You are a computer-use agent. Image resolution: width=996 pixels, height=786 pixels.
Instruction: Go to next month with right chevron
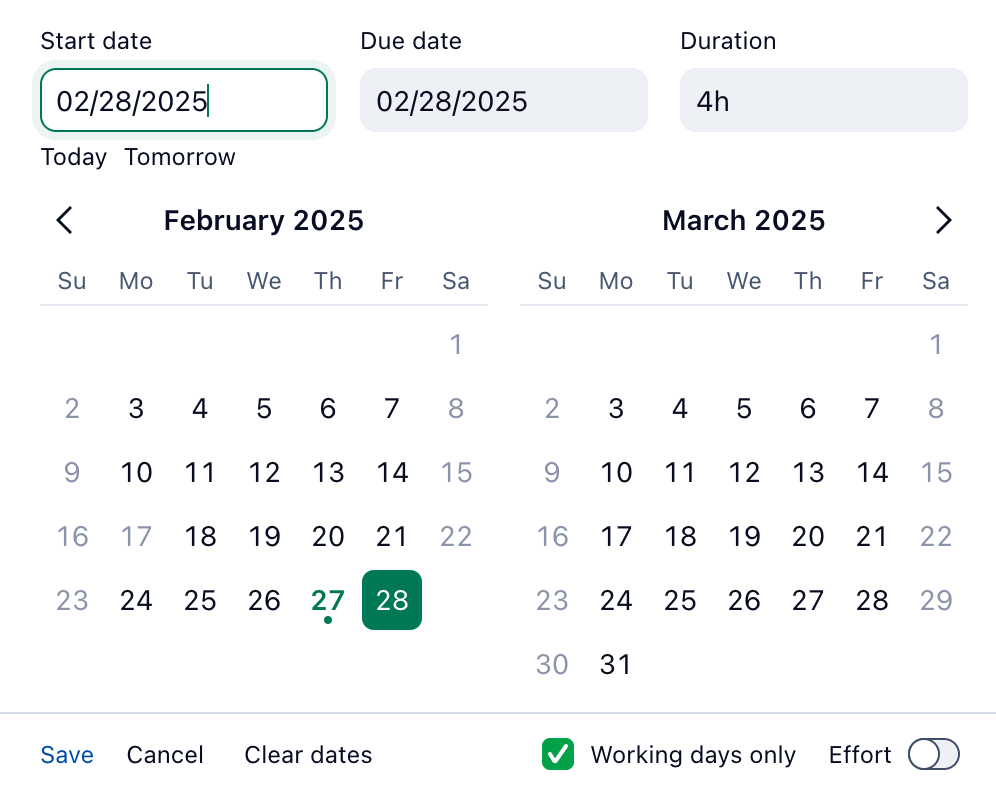pos(942,220)
